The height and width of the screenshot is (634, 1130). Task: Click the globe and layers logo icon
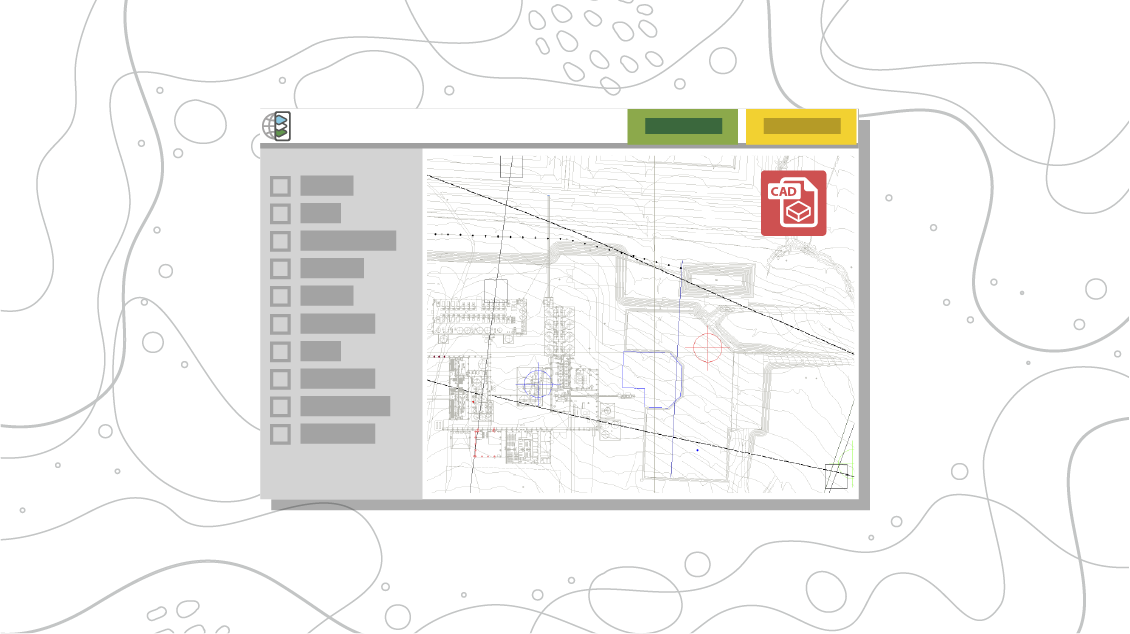pos(276,127)
